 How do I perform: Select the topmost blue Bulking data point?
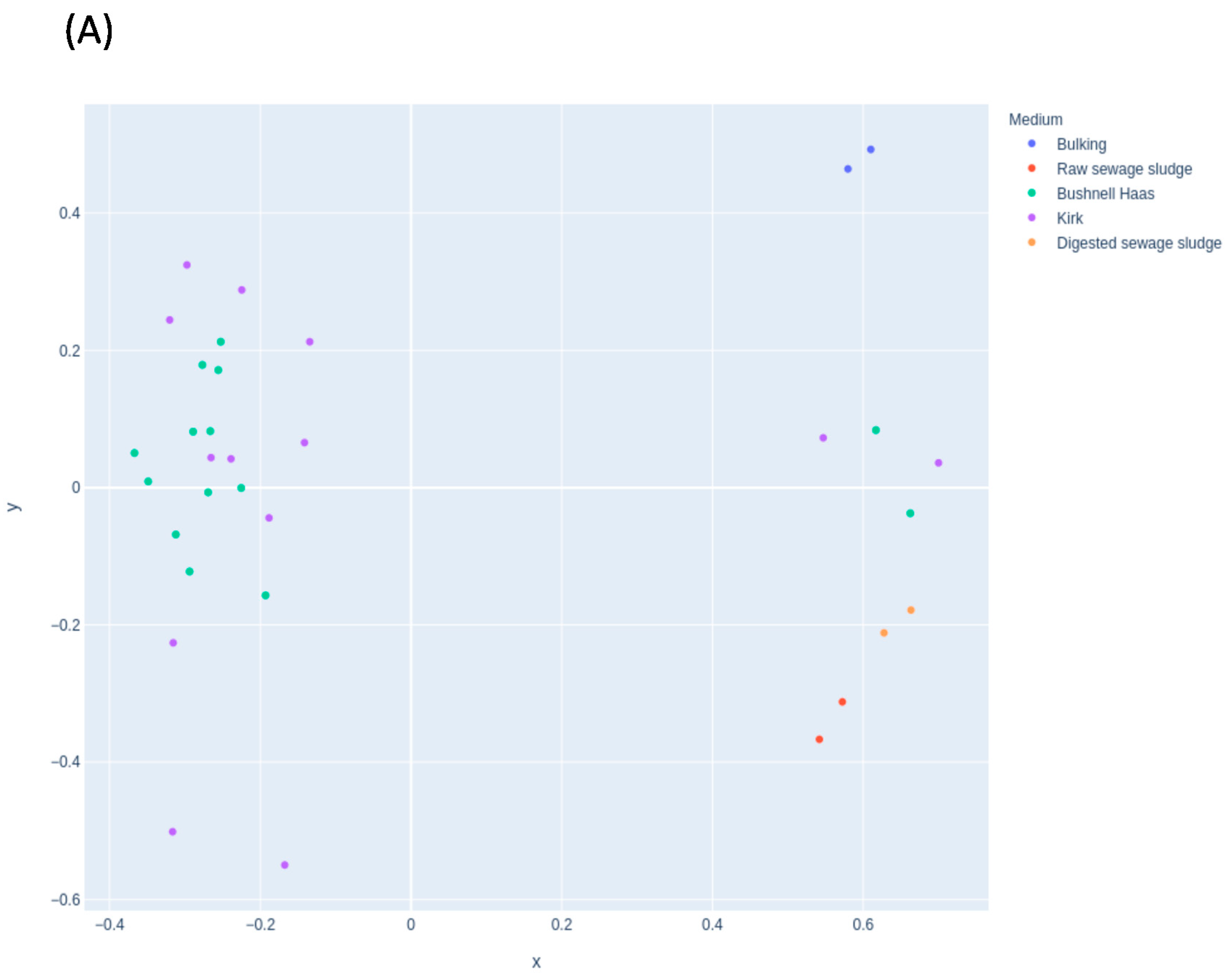pyautogui.click(x=870, y=150)
